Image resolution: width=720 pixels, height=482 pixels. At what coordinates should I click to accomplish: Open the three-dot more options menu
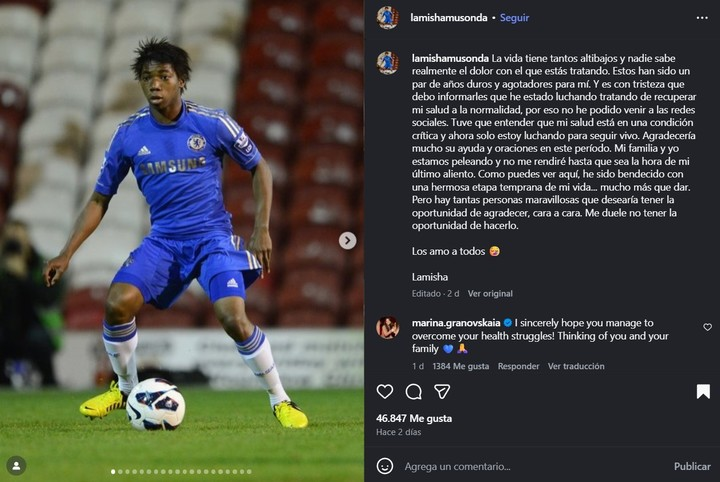pos(702,18)
